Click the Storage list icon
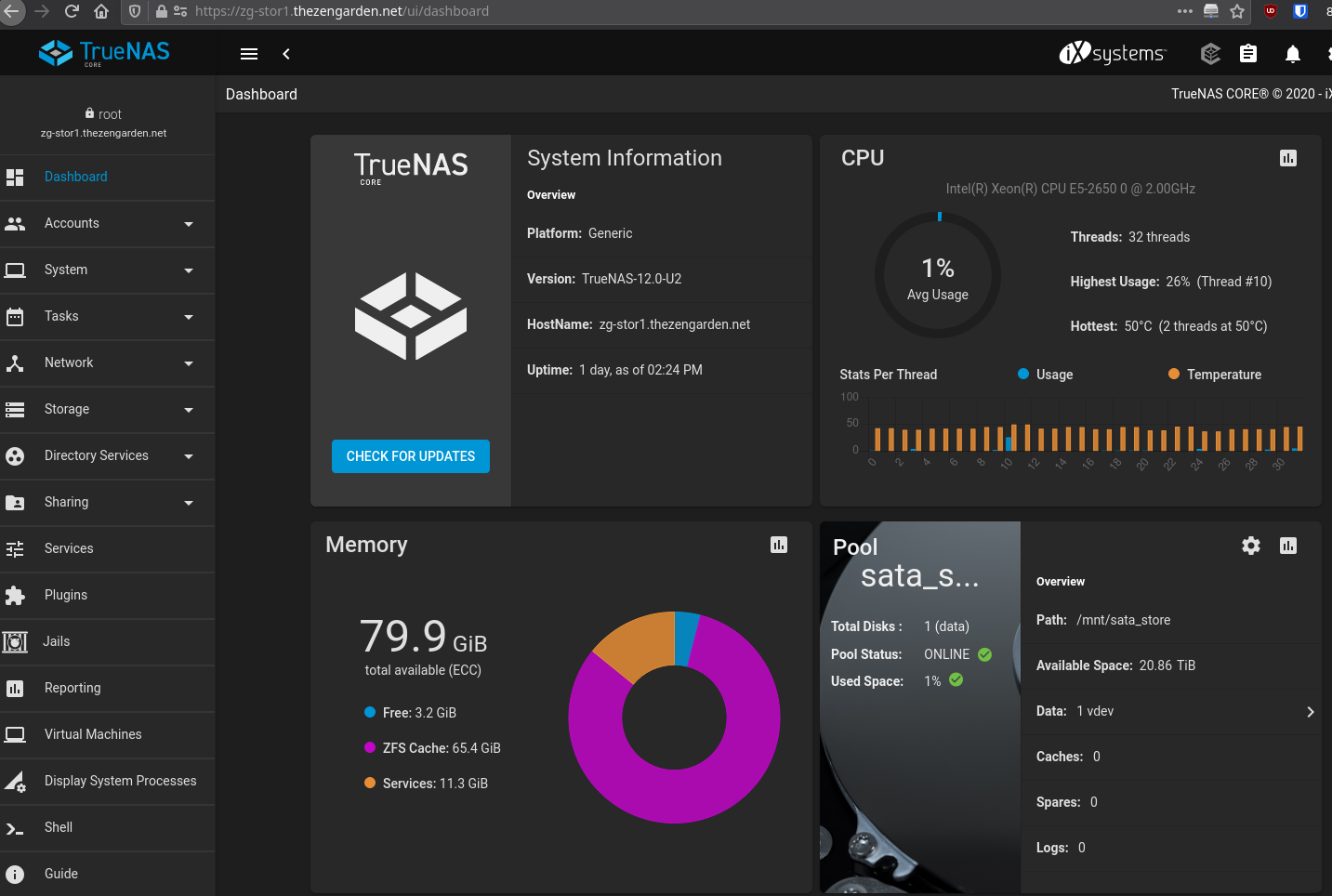The height and width of the screenshot is (896, 1332). 15,409
